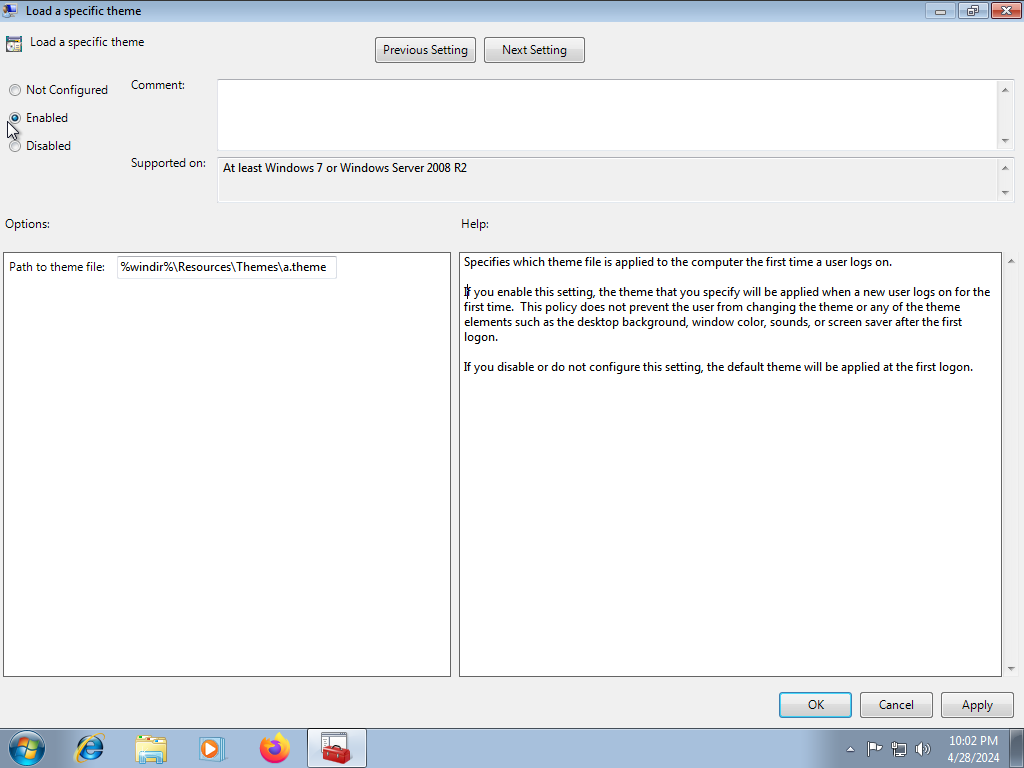Click the Help pane's scroll-down arrow
Screen dimensions: 1024x768
click(x=1009, y=668)
